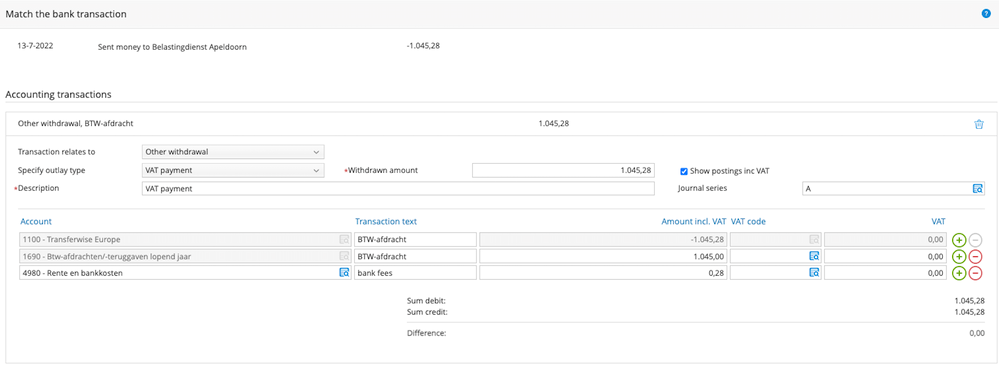Select the bank transaction date 13-7-2022
This screenshot has width=999, height=368.
click(x=36, y=46)
